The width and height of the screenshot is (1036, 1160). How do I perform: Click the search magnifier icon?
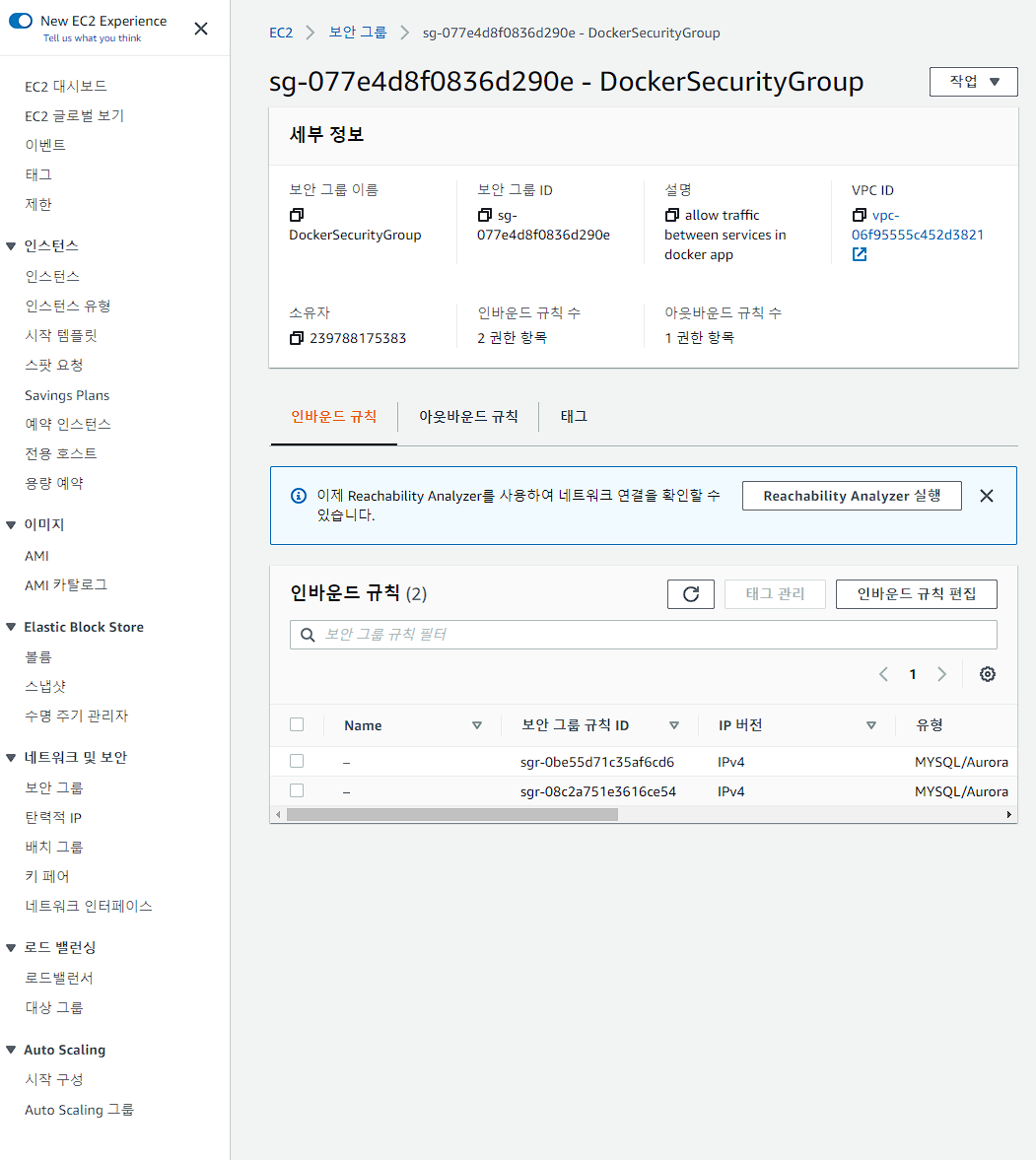click(x=308, y=635)
